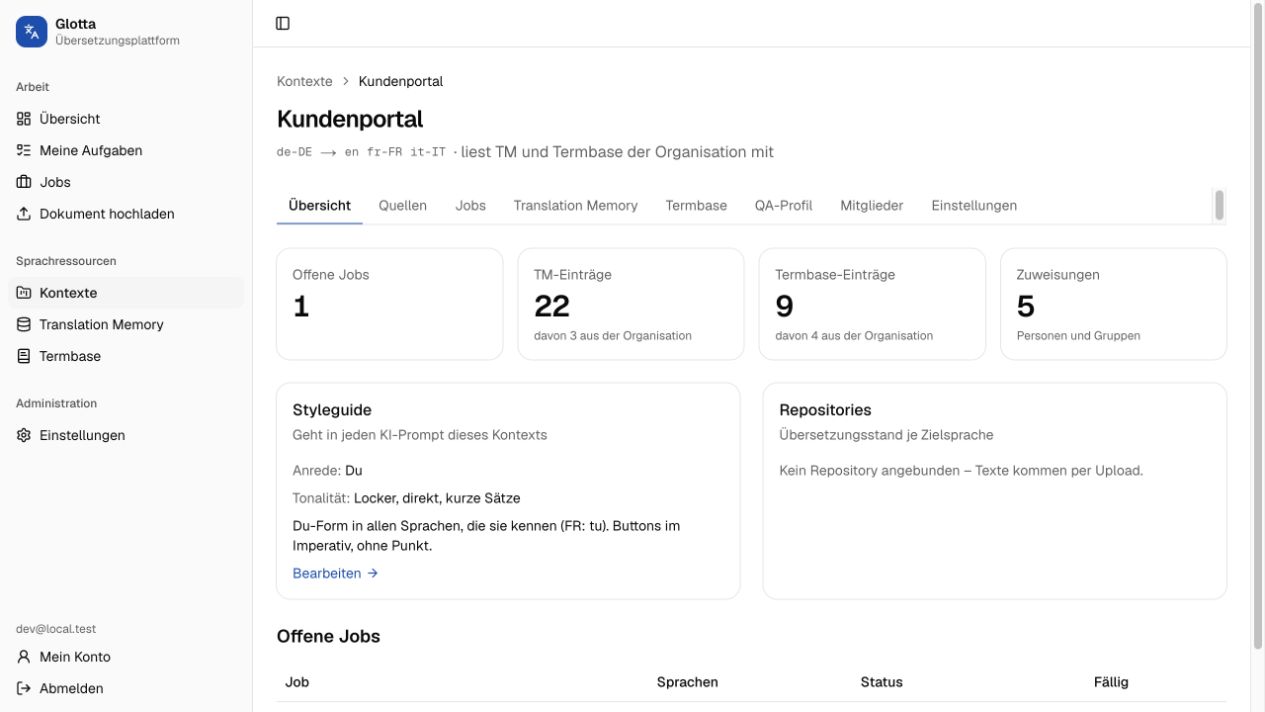Click the Repositories card heading
This screenshot has height=712, width=1265.
(825, 410)
